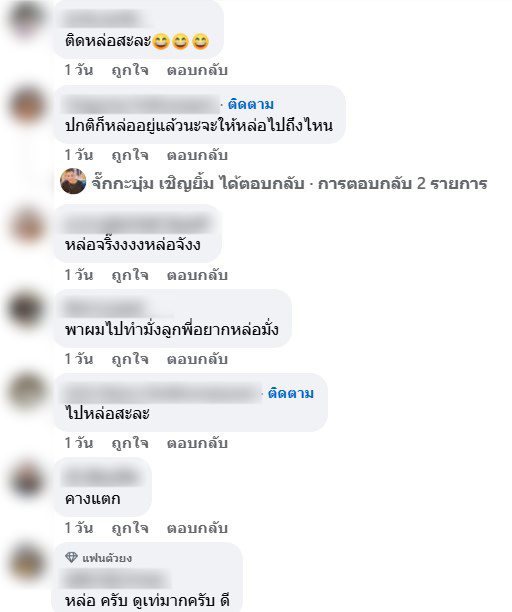The width and height of the screenshot is (512, 612).
Task: Like the หล่อจริ๊งงงงหล่อจังง comment
Action: tap(130, 275)
